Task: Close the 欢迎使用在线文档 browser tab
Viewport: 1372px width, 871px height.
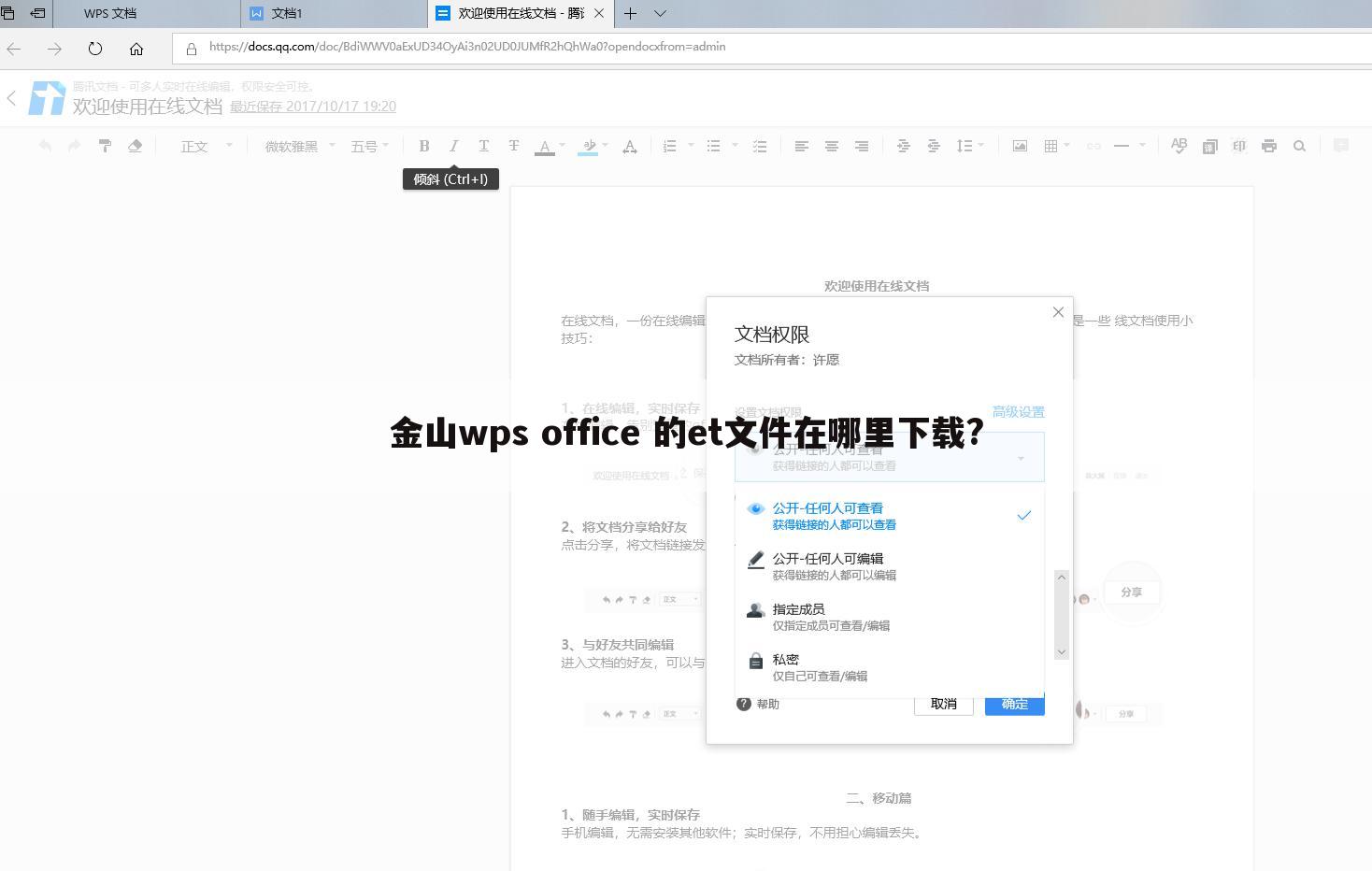Action: coord(599,13)
